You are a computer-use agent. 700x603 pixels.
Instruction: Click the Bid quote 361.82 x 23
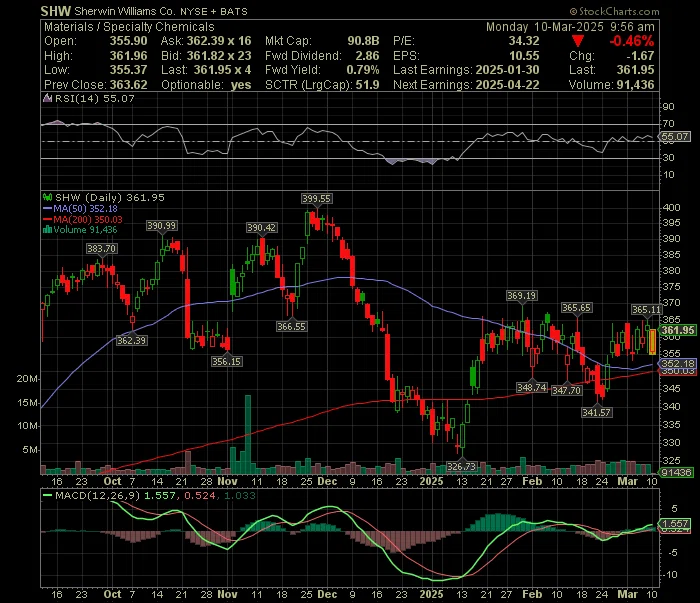[x=219, y=56]
